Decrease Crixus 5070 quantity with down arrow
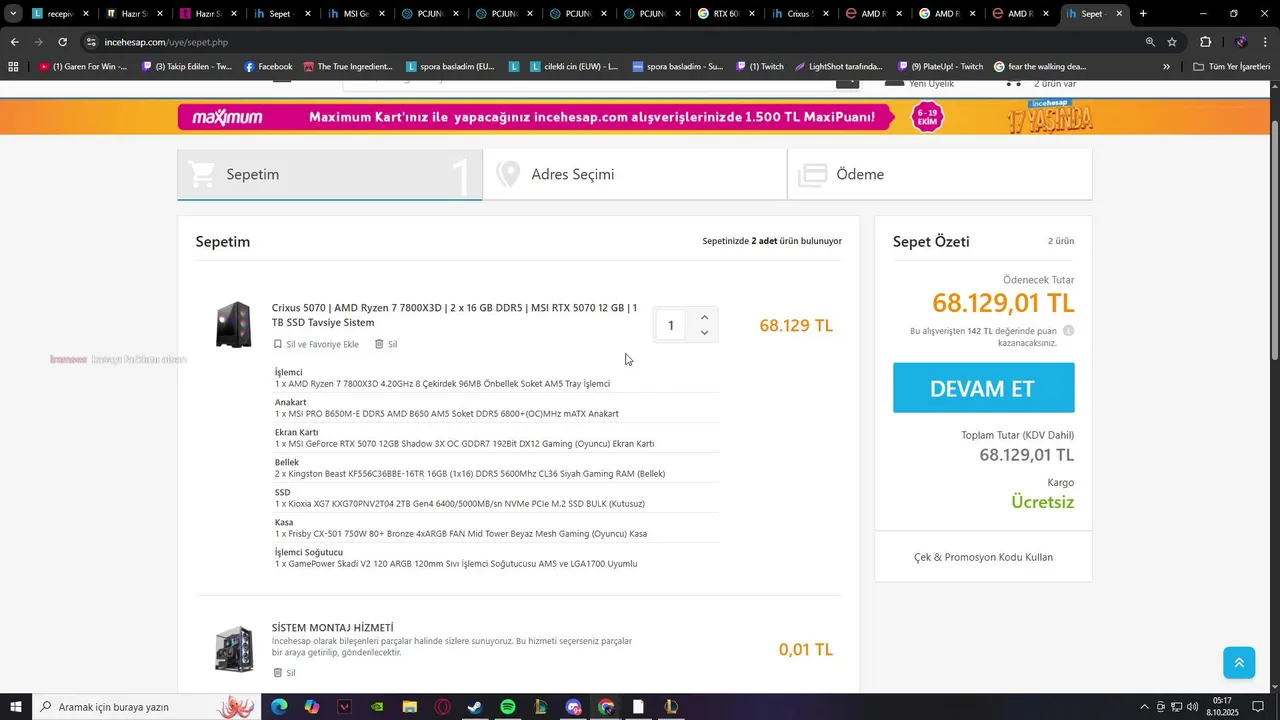Screen dimensions: 1280x720 click(x=704, y=333)
